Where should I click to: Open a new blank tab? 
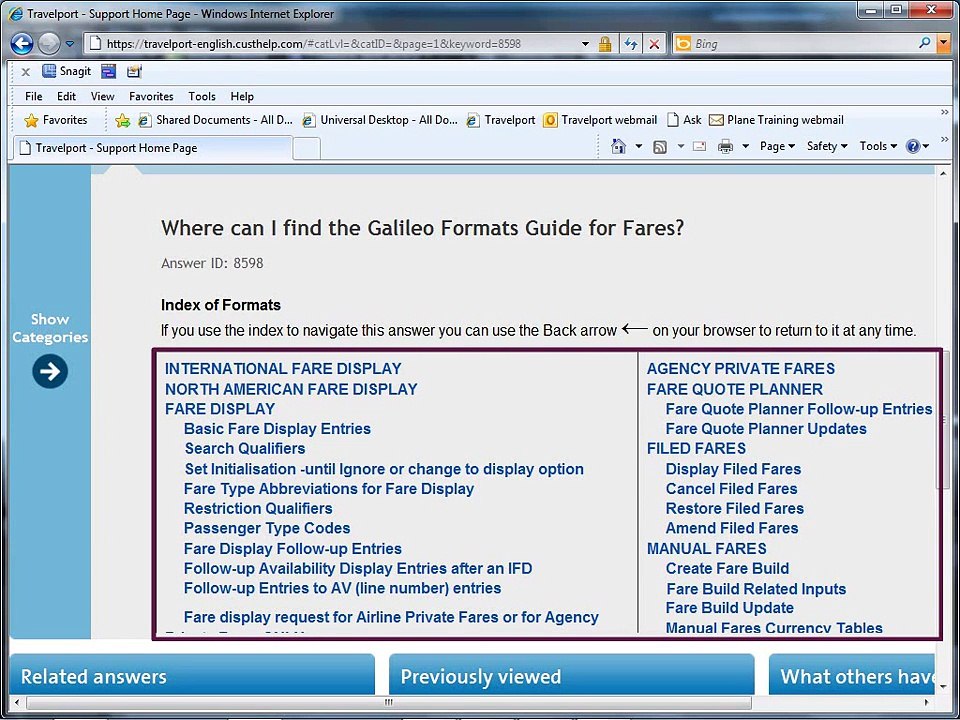click(307, 148)
